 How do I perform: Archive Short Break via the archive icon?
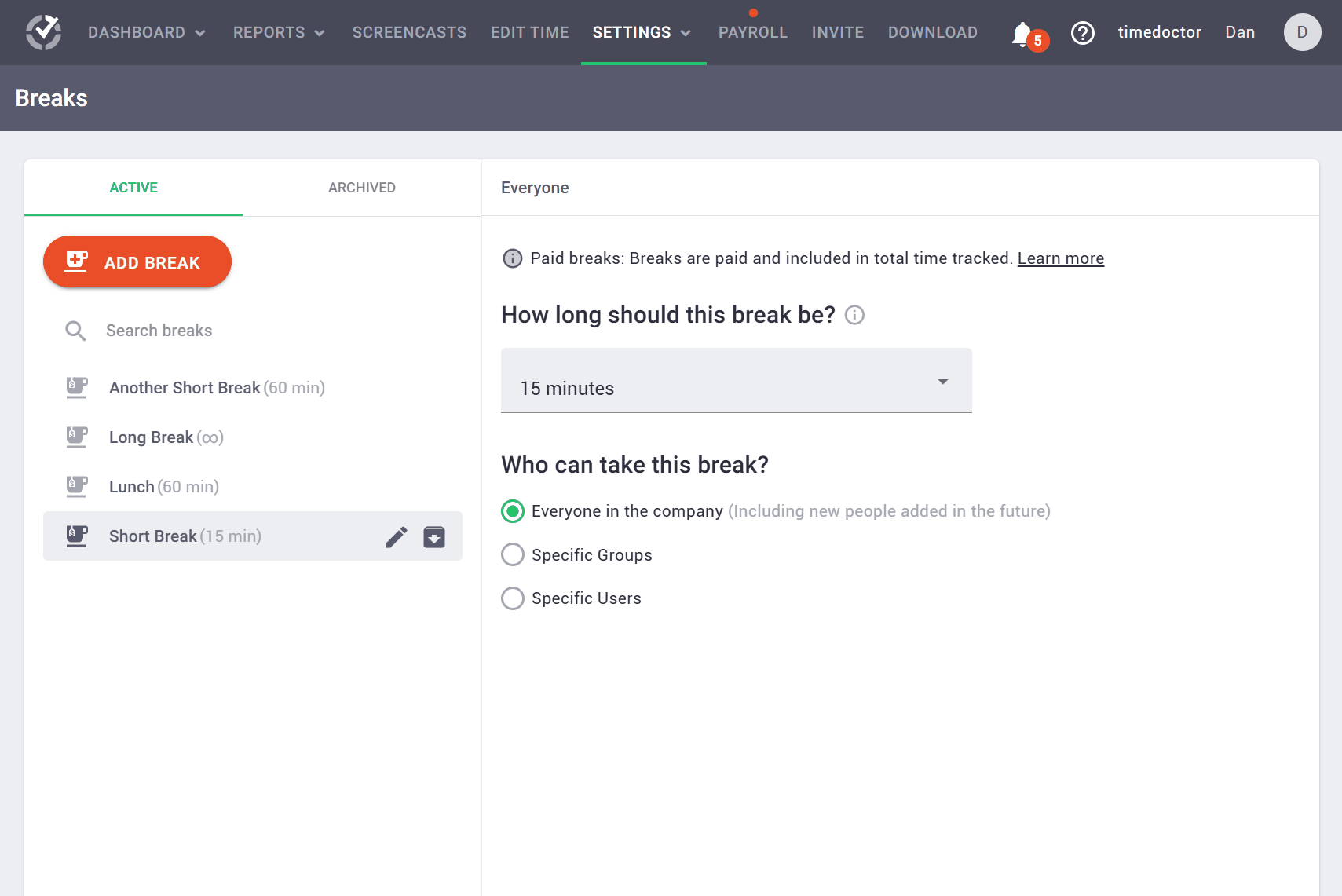(434, 536)
